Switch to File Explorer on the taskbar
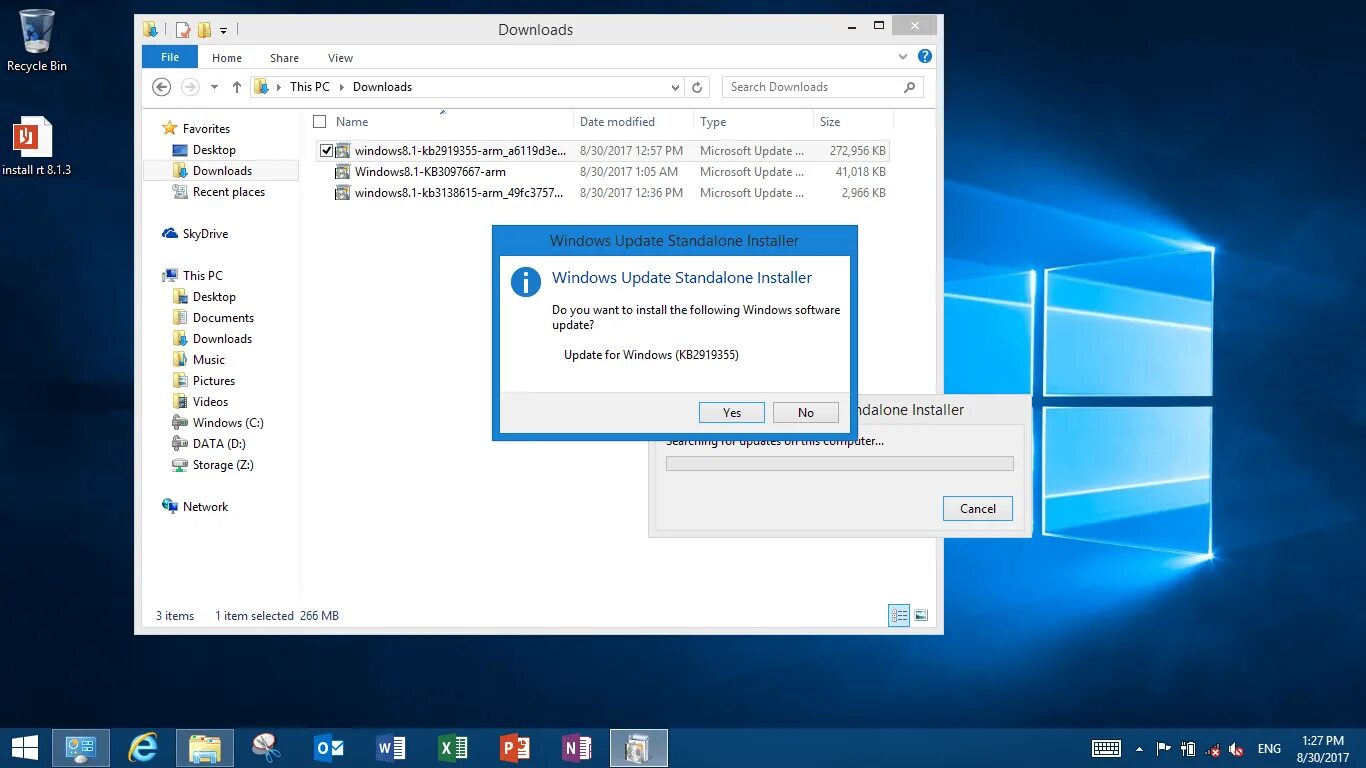The width and height of the screenshot is (1366, 768). pos(205,748)
